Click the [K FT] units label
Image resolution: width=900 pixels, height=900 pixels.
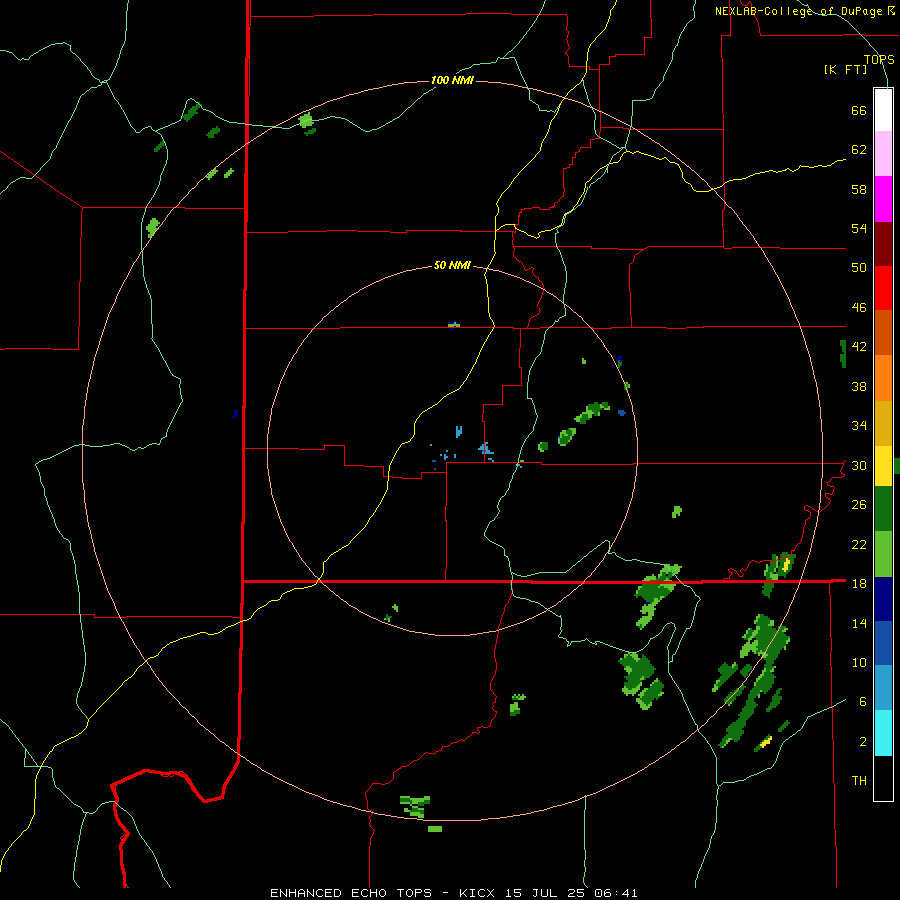point(845,69)
